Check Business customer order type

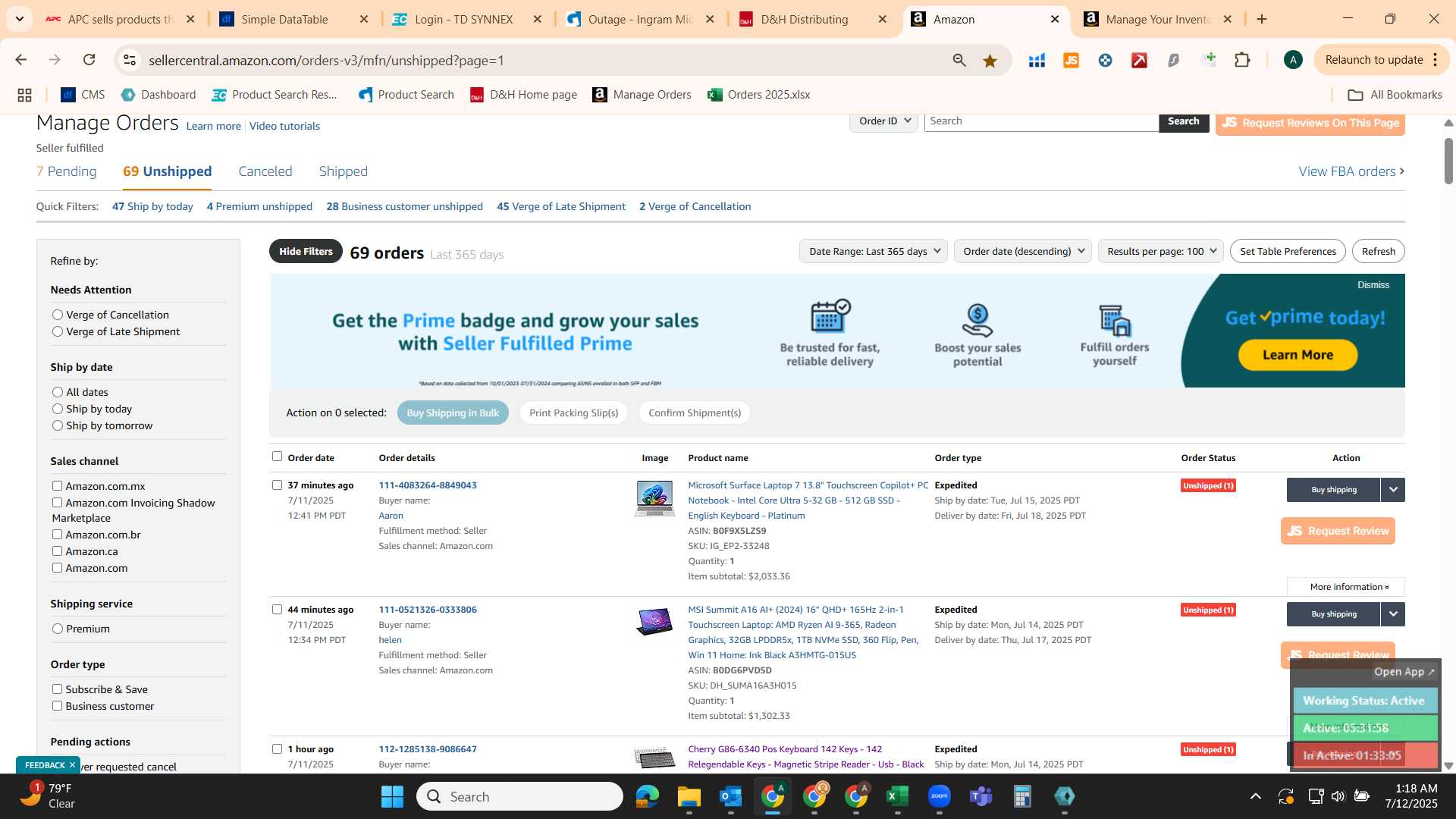[x=57, y=705]
